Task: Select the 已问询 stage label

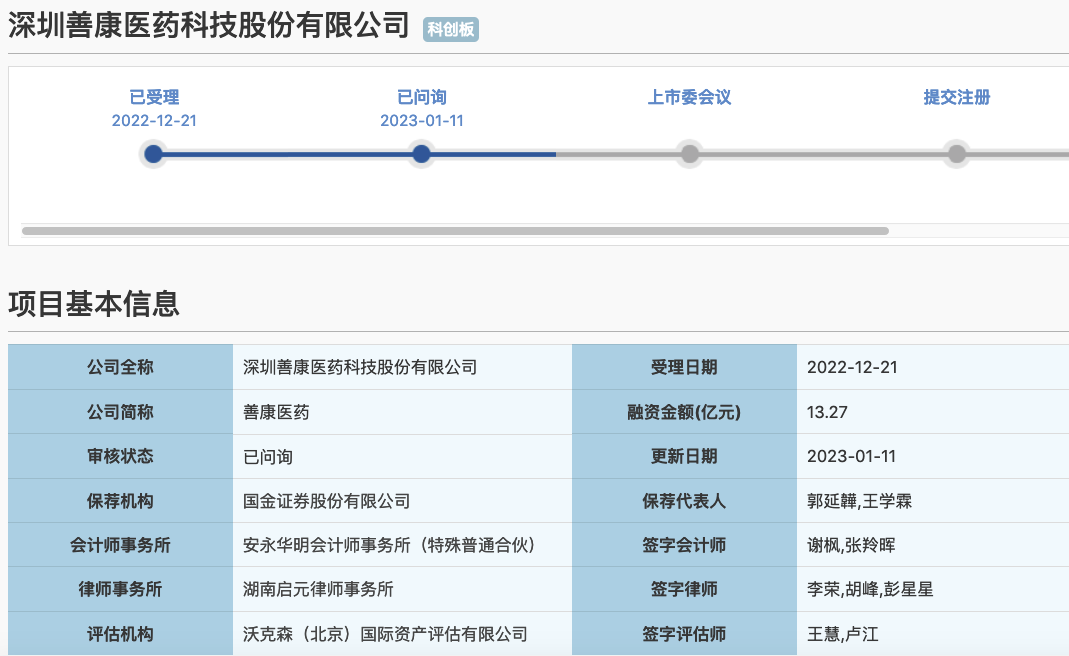Action: (x=421, y=97)
